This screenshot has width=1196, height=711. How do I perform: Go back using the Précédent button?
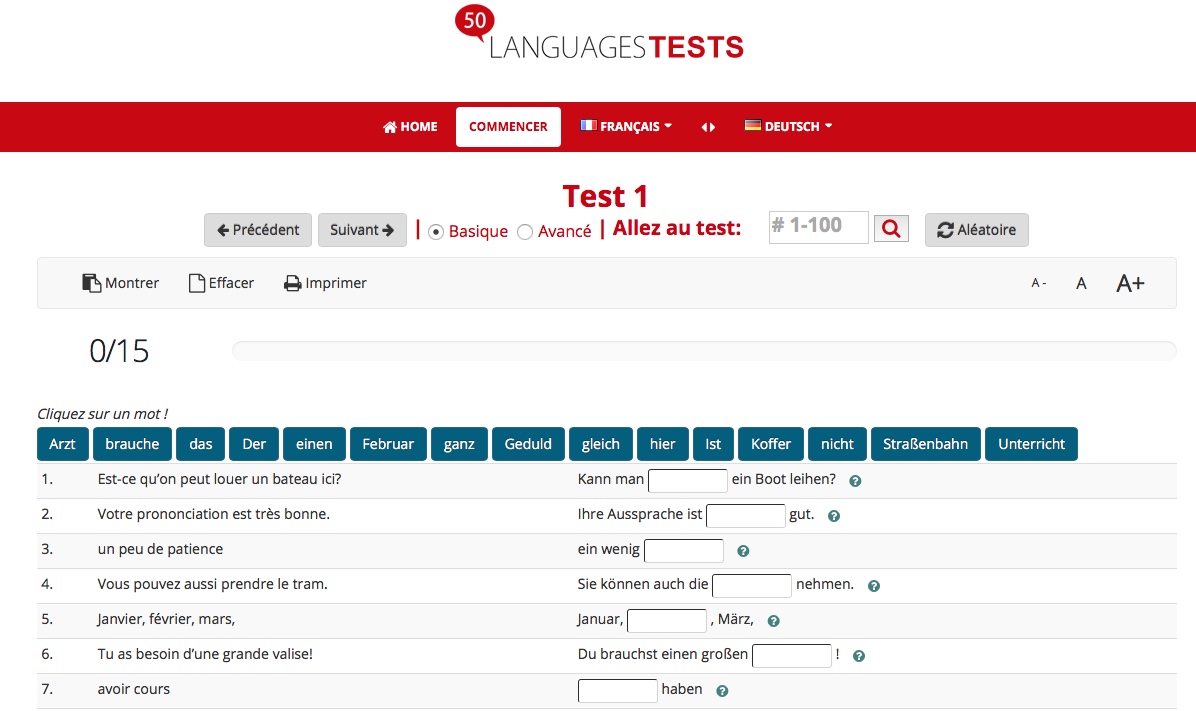point(257,230)
